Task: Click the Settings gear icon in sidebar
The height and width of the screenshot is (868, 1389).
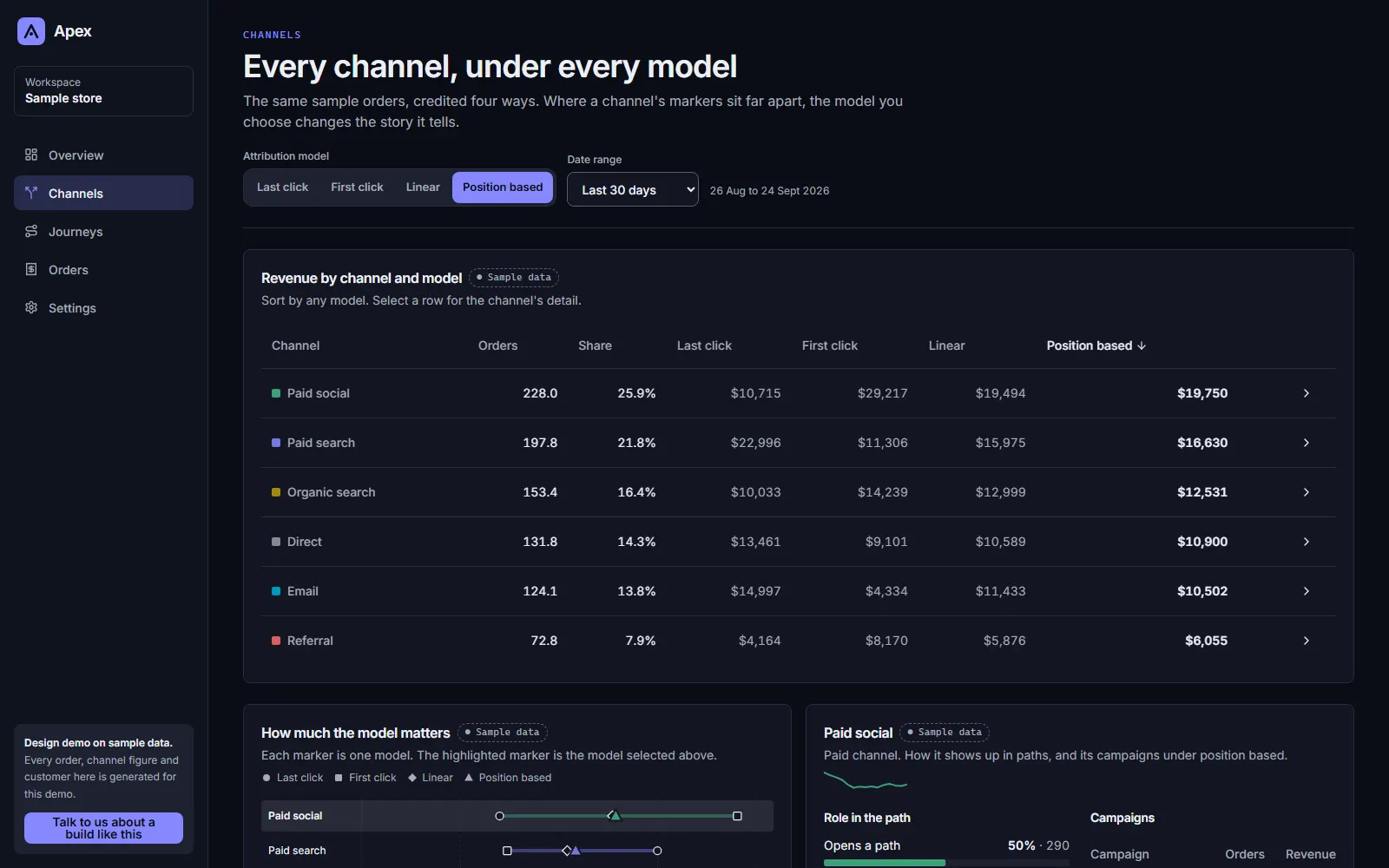Action: [x=31, y=307]
